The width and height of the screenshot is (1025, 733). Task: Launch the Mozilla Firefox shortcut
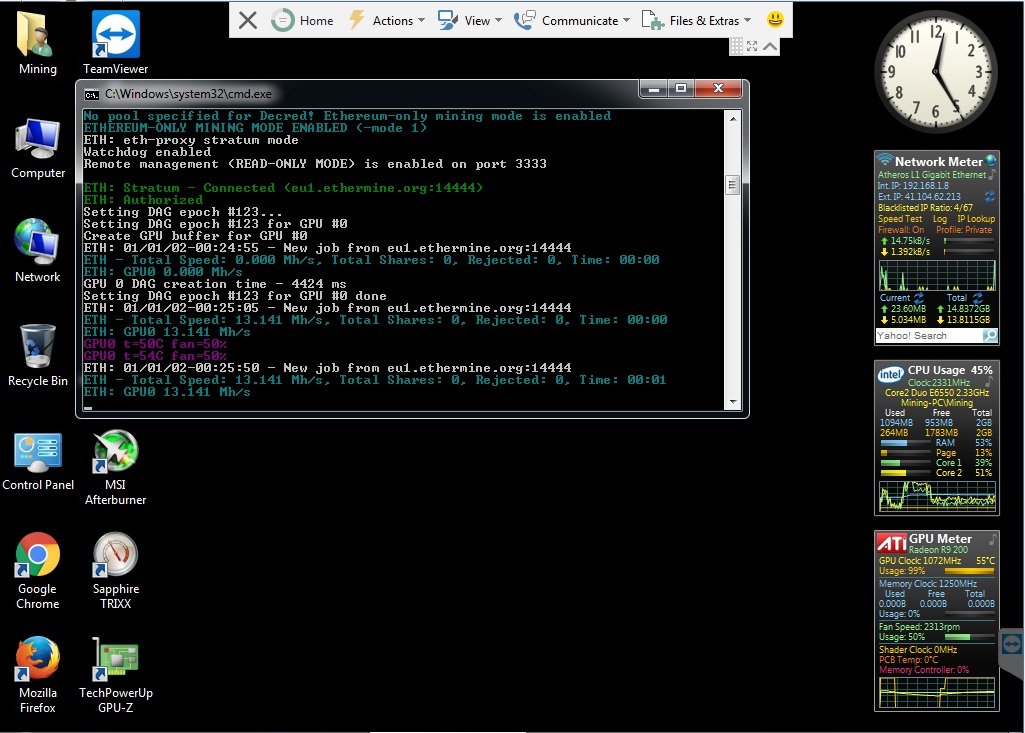pyautogui.click(x=38, y=675)
